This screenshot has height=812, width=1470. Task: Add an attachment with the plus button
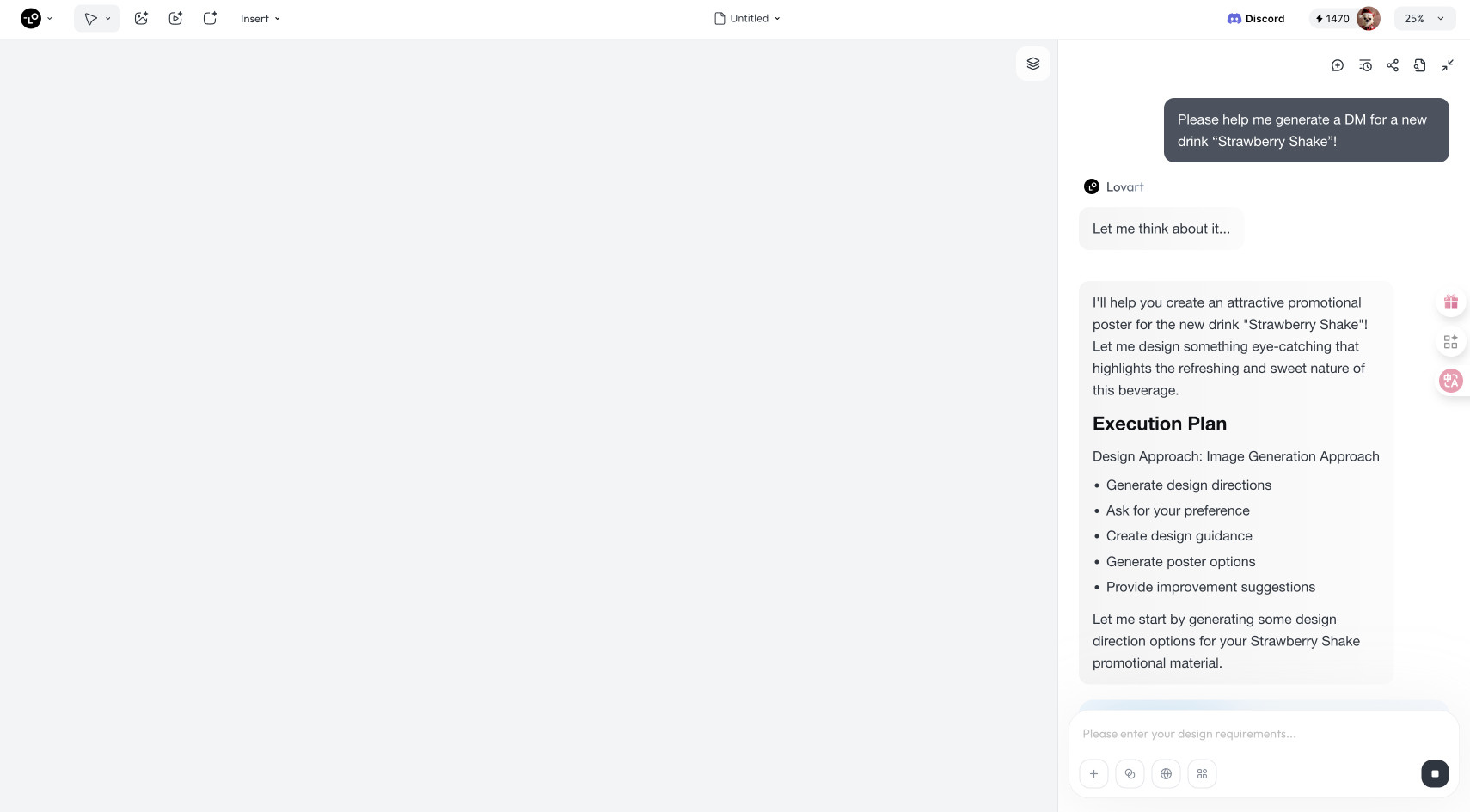[1093, 774]
